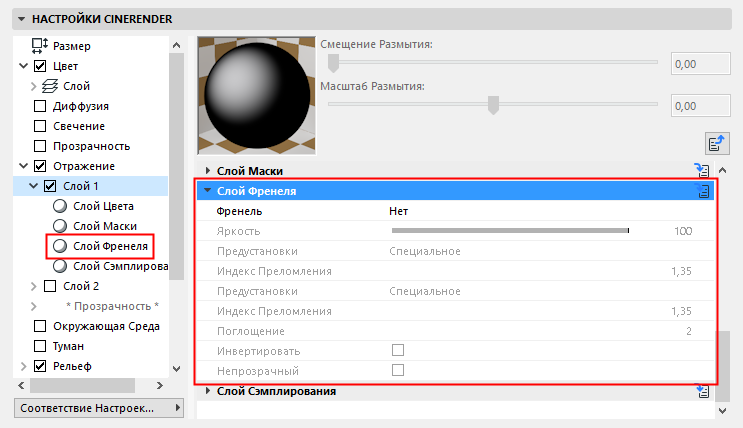Click the Слой layers stack icon
Image resolution: width=743 pixels, height=428 pixels.
(50, 86)
